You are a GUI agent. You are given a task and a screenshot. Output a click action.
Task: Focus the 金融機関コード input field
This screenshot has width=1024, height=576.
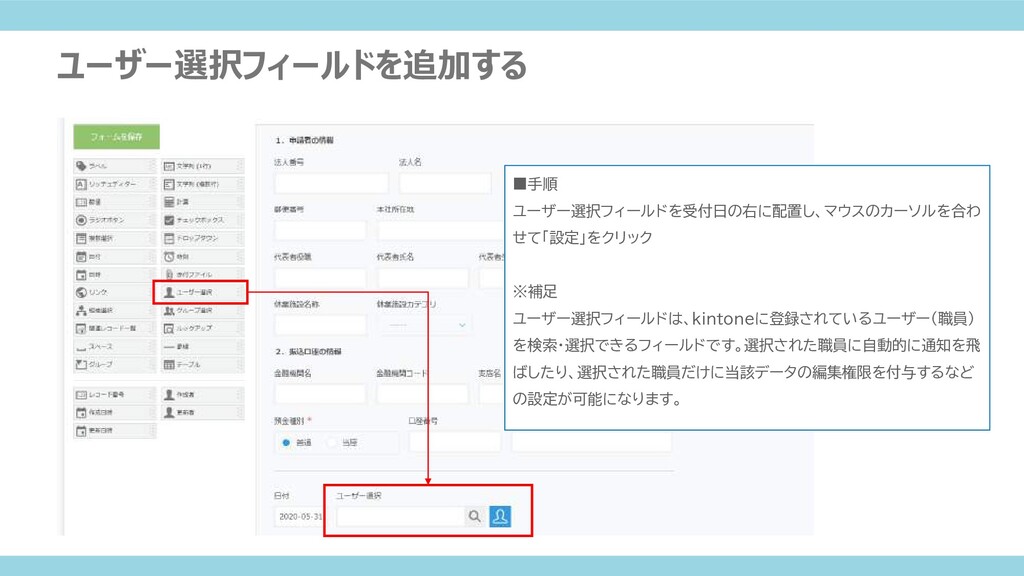click(423, 393)
